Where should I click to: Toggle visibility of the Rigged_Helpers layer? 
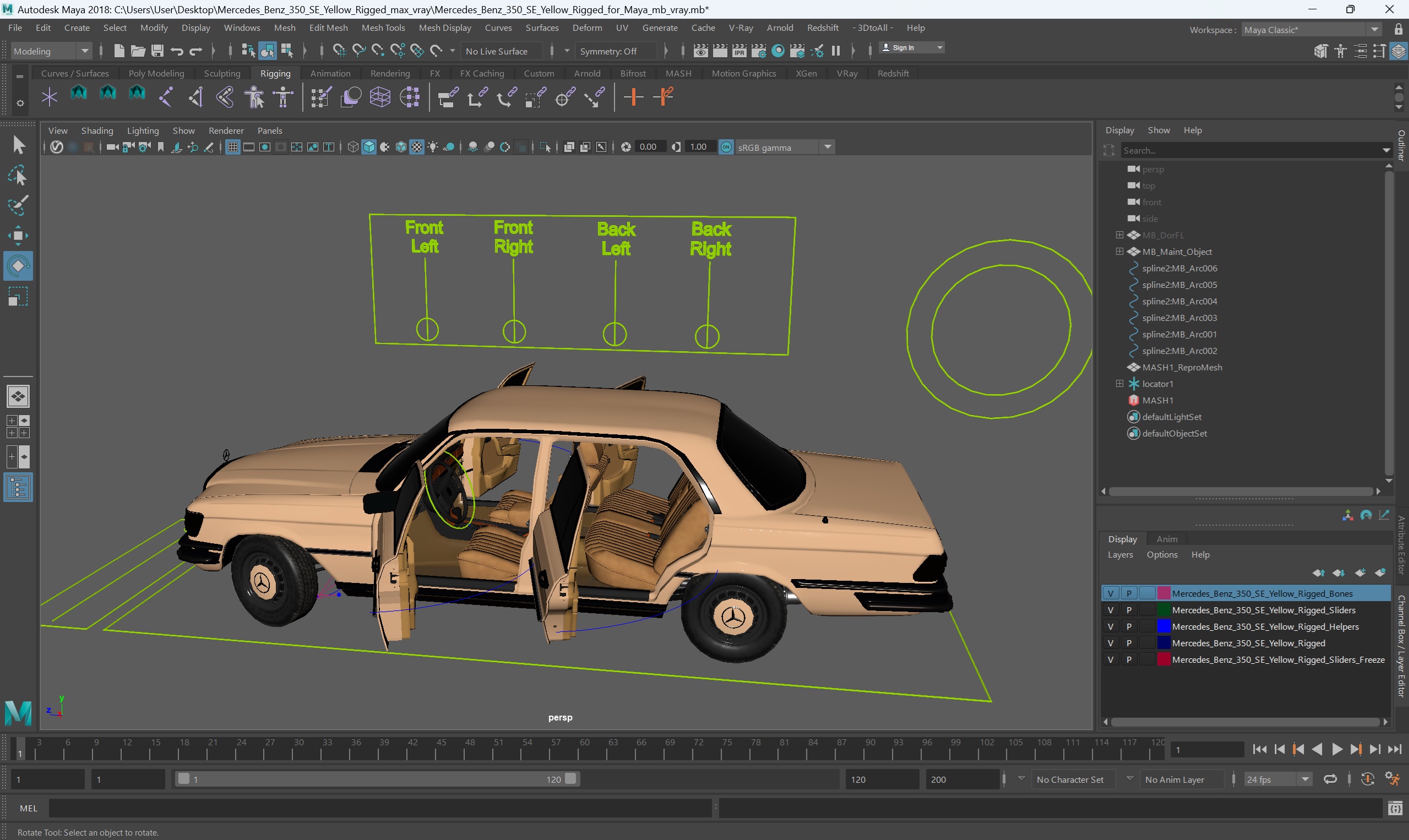point(1110,626)
